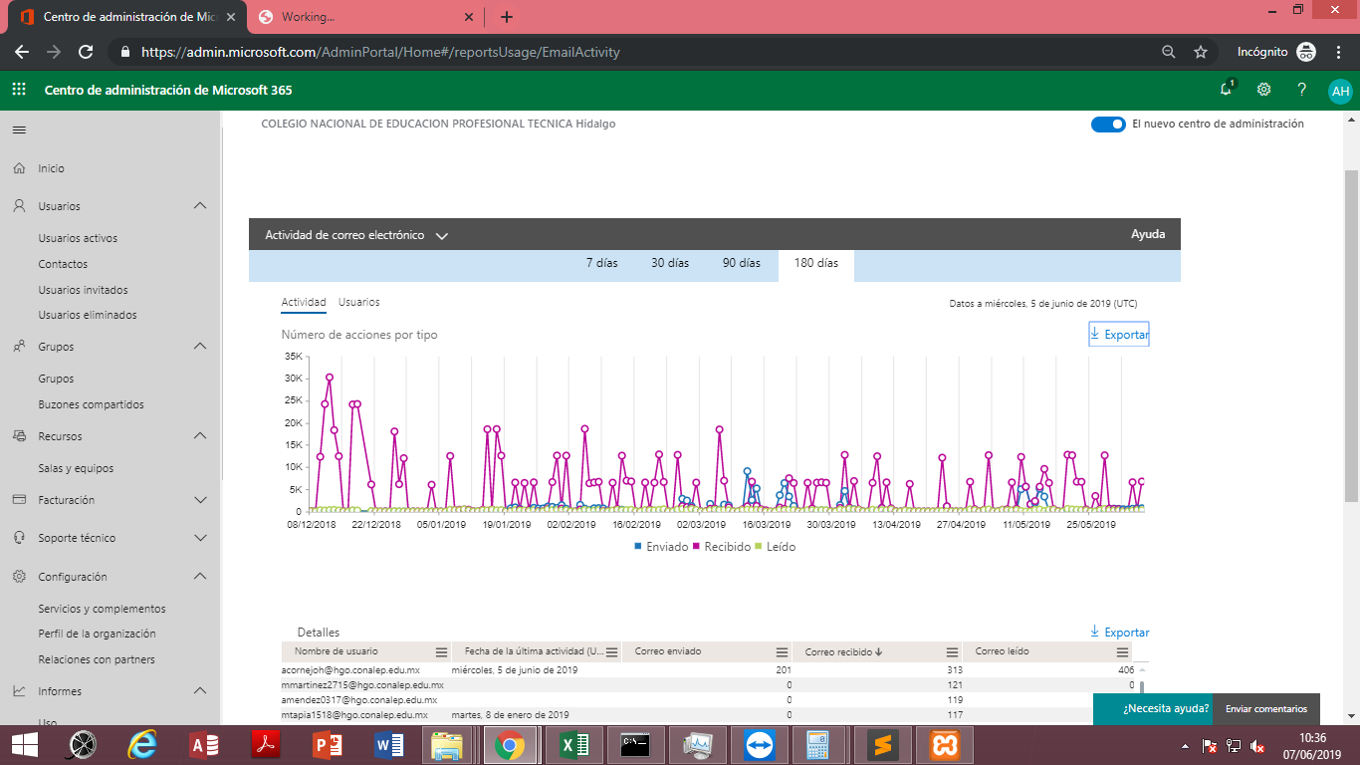Open Chrome's three-dot menu
The height and width of the screenshot is (765, 1360).
click(x=1339, y=52)
